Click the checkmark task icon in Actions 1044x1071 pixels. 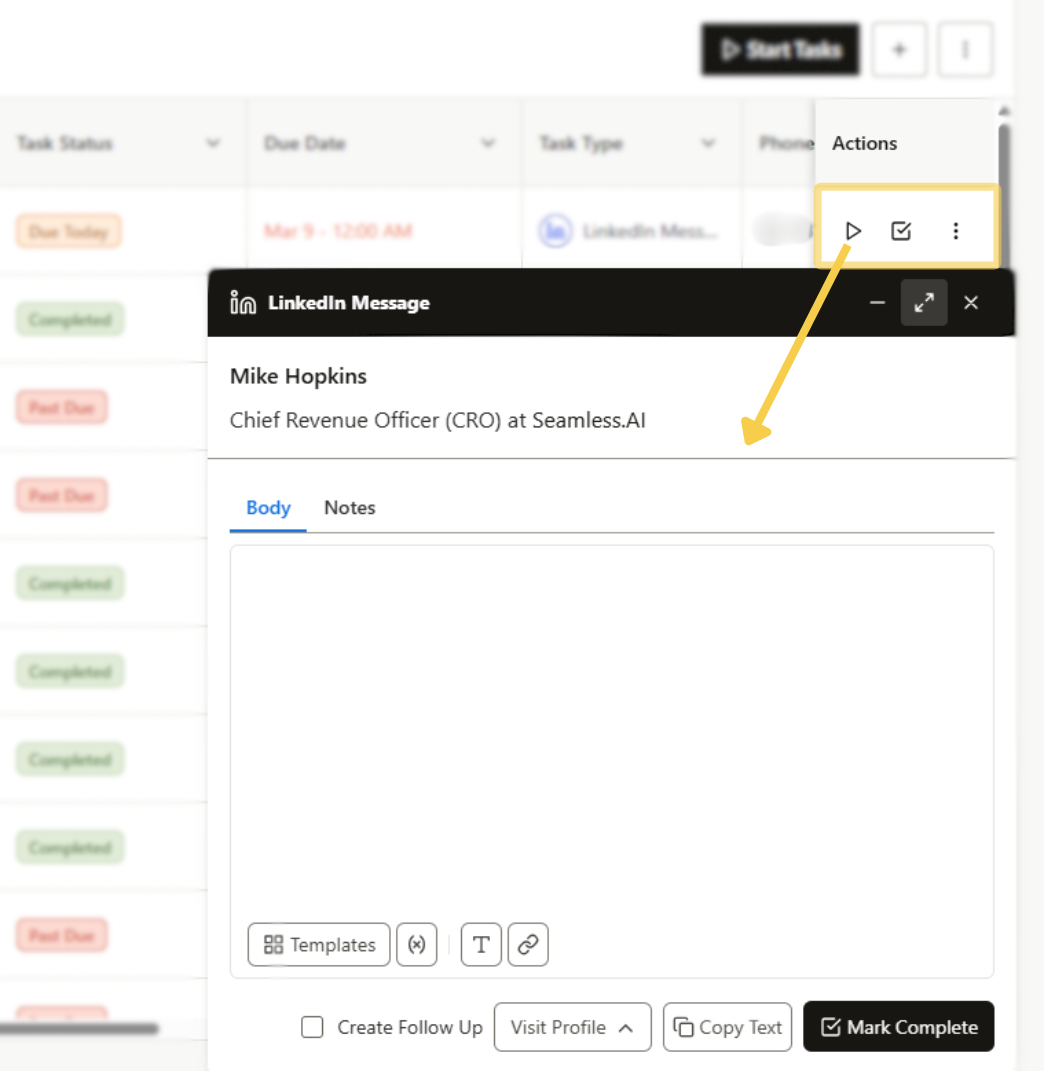pyautogui.click(x=901, y=230)
